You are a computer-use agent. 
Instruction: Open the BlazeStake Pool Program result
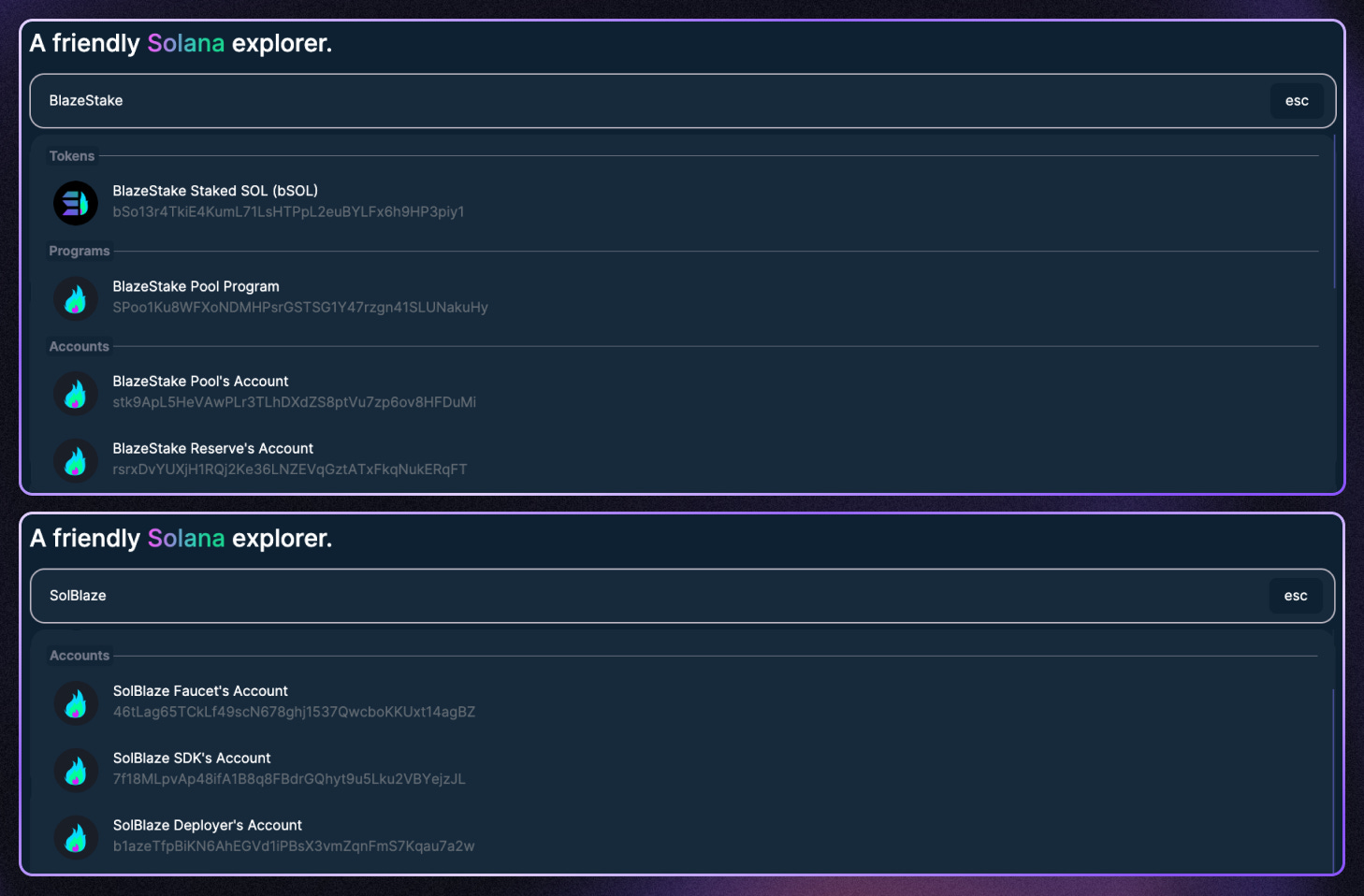684,297
